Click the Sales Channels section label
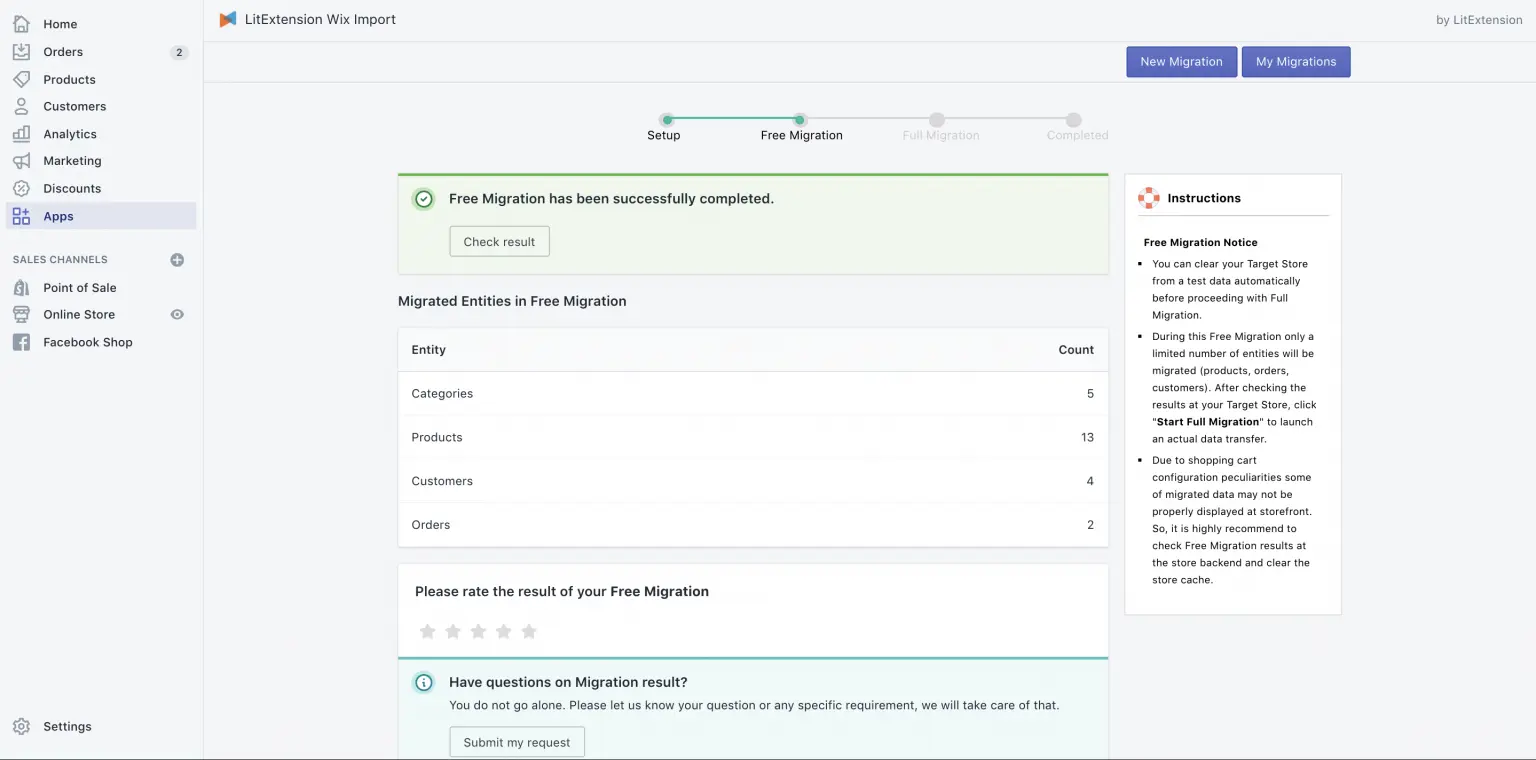 tap(60, 260)
